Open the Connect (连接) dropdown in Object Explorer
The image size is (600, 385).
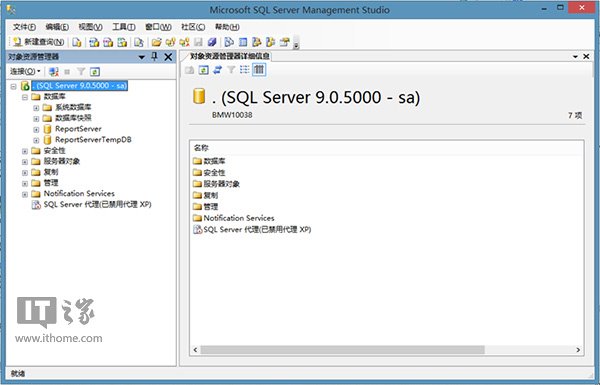point(25,72)
